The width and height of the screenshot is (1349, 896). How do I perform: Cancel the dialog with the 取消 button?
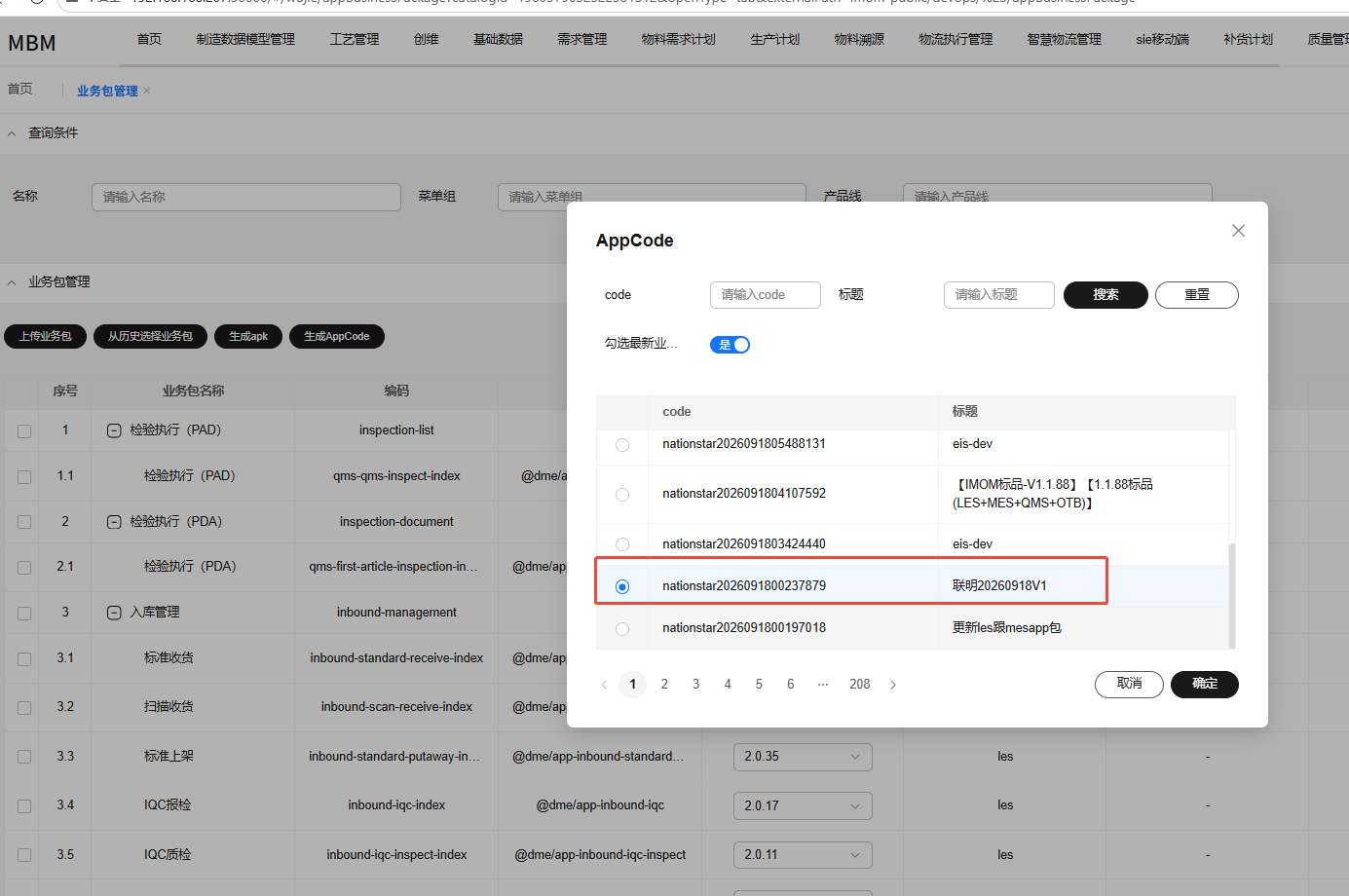coord(1129,684)
